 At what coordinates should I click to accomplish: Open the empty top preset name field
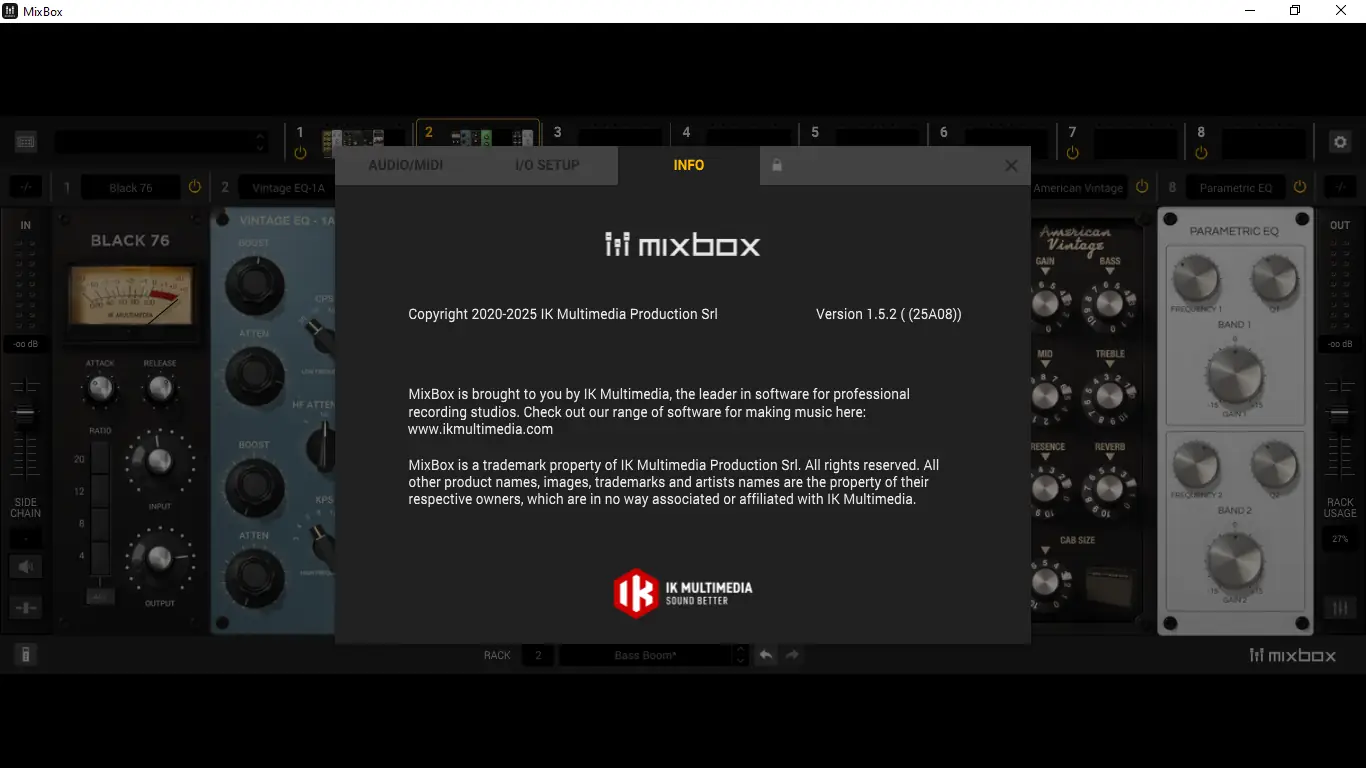click(x=155, y=142)
